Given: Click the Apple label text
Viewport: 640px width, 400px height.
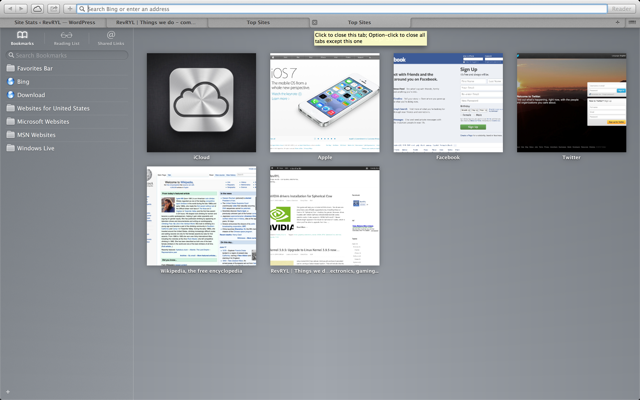Looking at the screenshot, I should tap(325, 157).
